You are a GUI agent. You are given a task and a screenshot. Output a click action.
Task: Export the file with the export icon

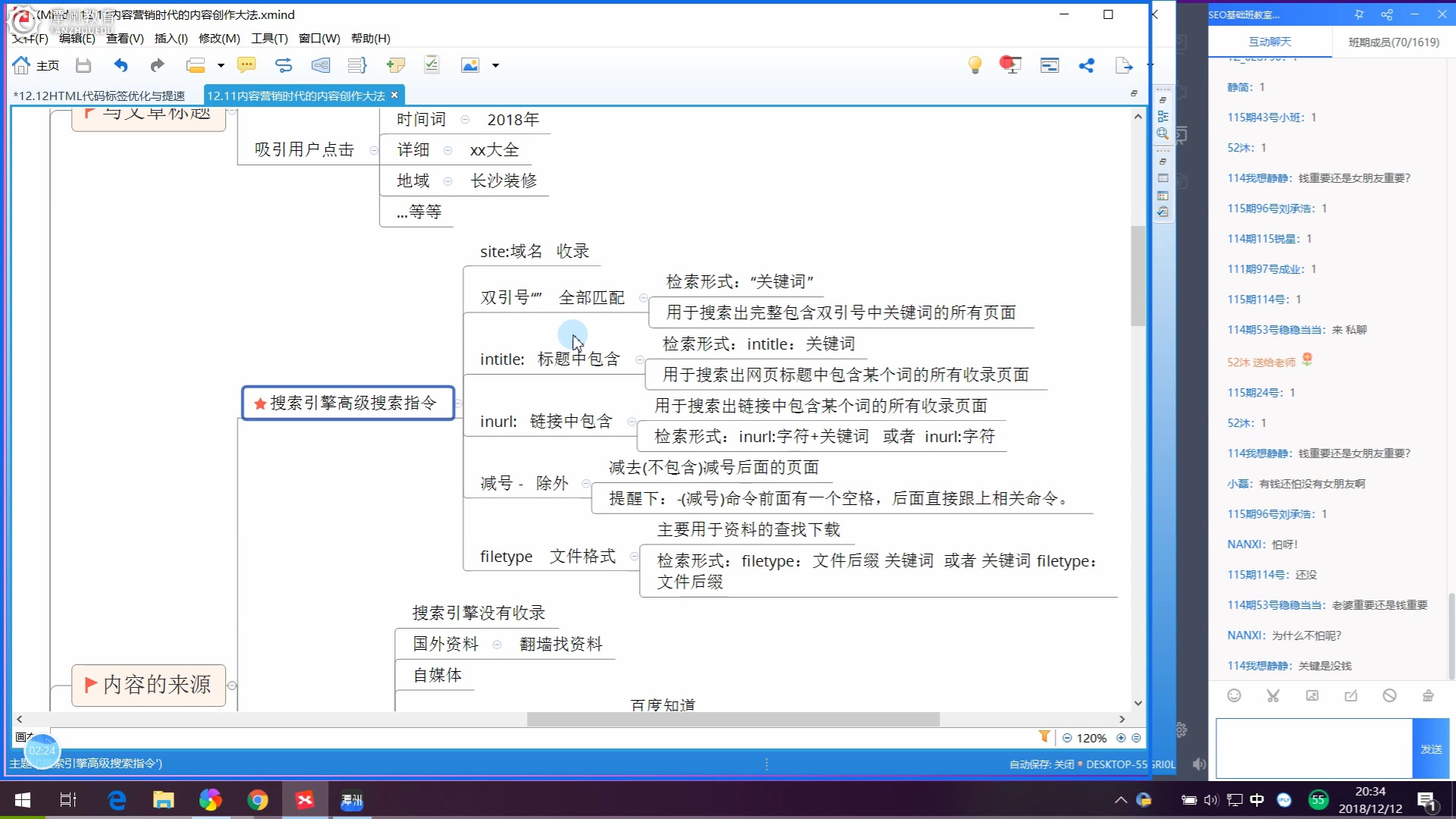point(1124,65)
